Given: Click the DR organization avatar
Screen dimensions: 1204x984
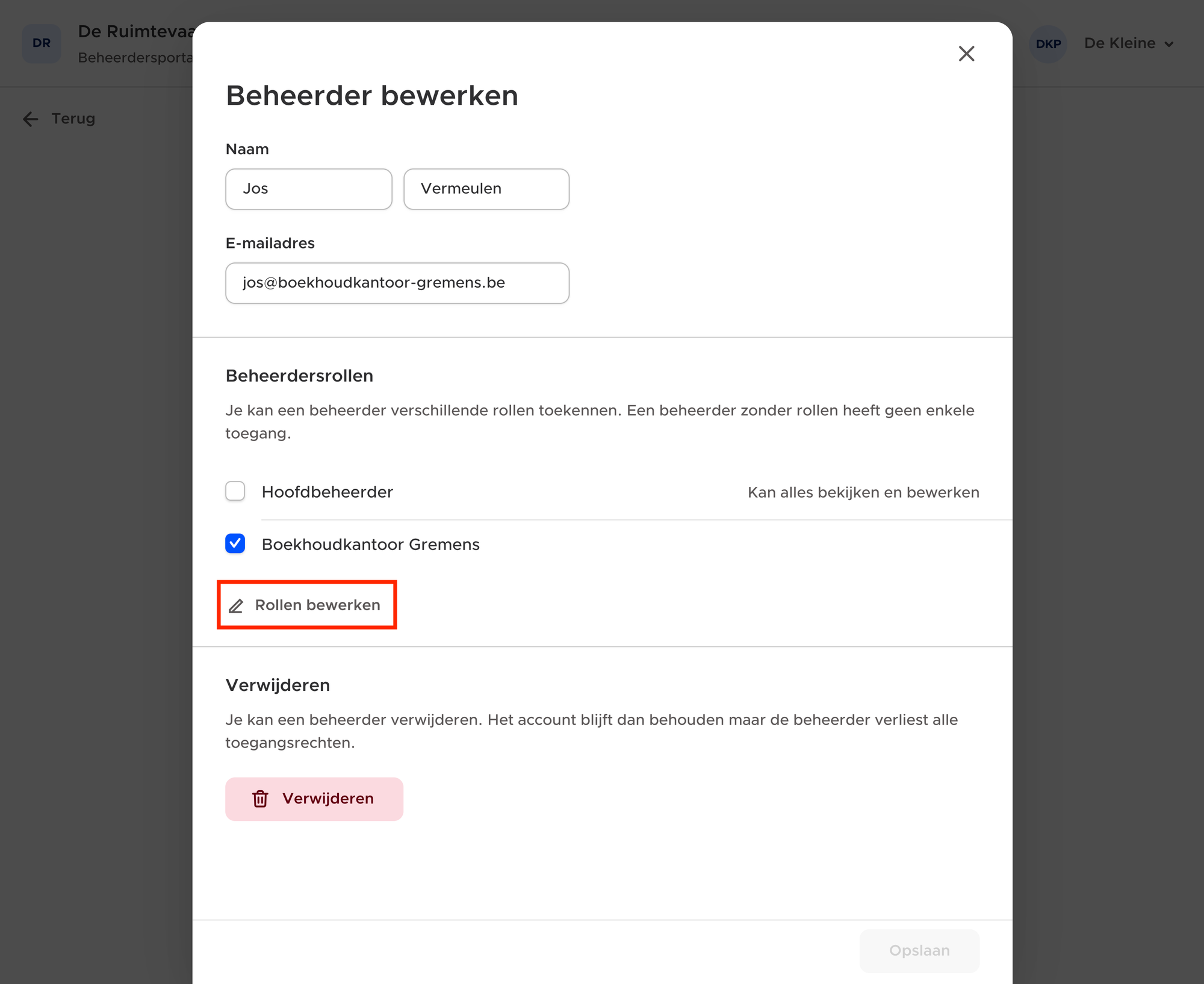Looking at the screenshot, I should click(42, 43).
